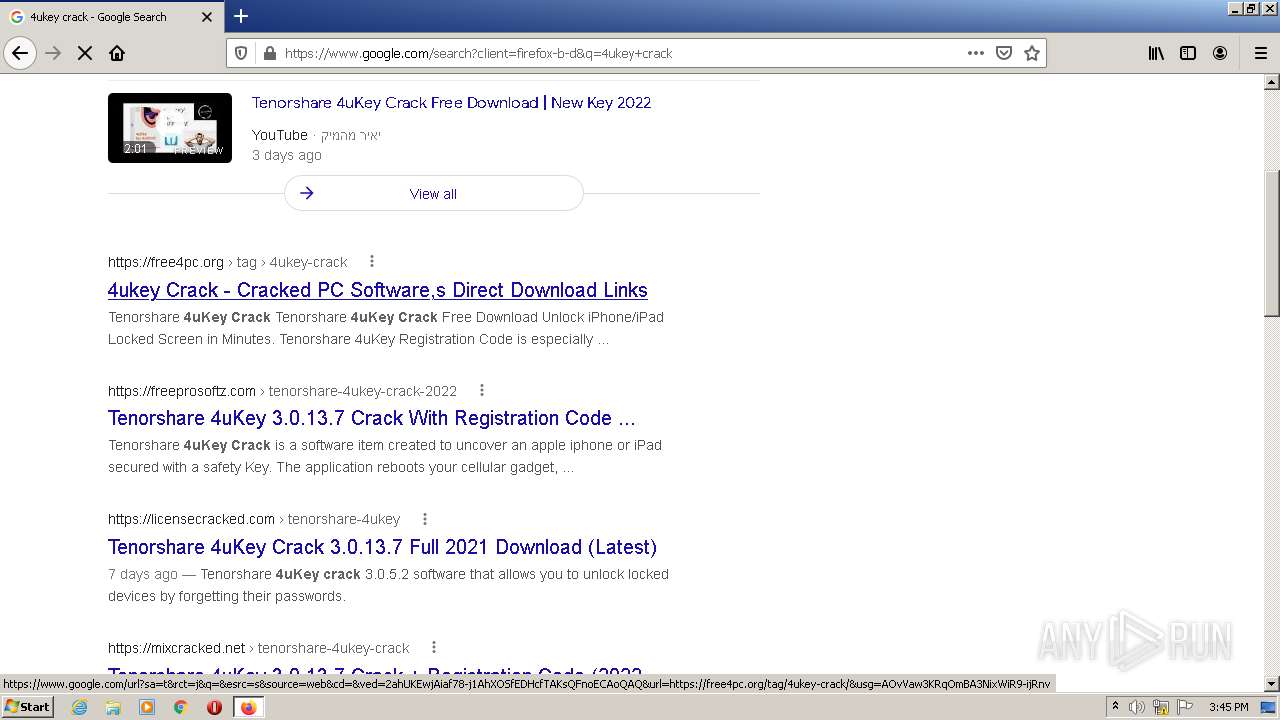Open the volume control in the tray
The height and width of the screenshot is (720, 1280).
pyautogui.click(x=1137, y=707)
